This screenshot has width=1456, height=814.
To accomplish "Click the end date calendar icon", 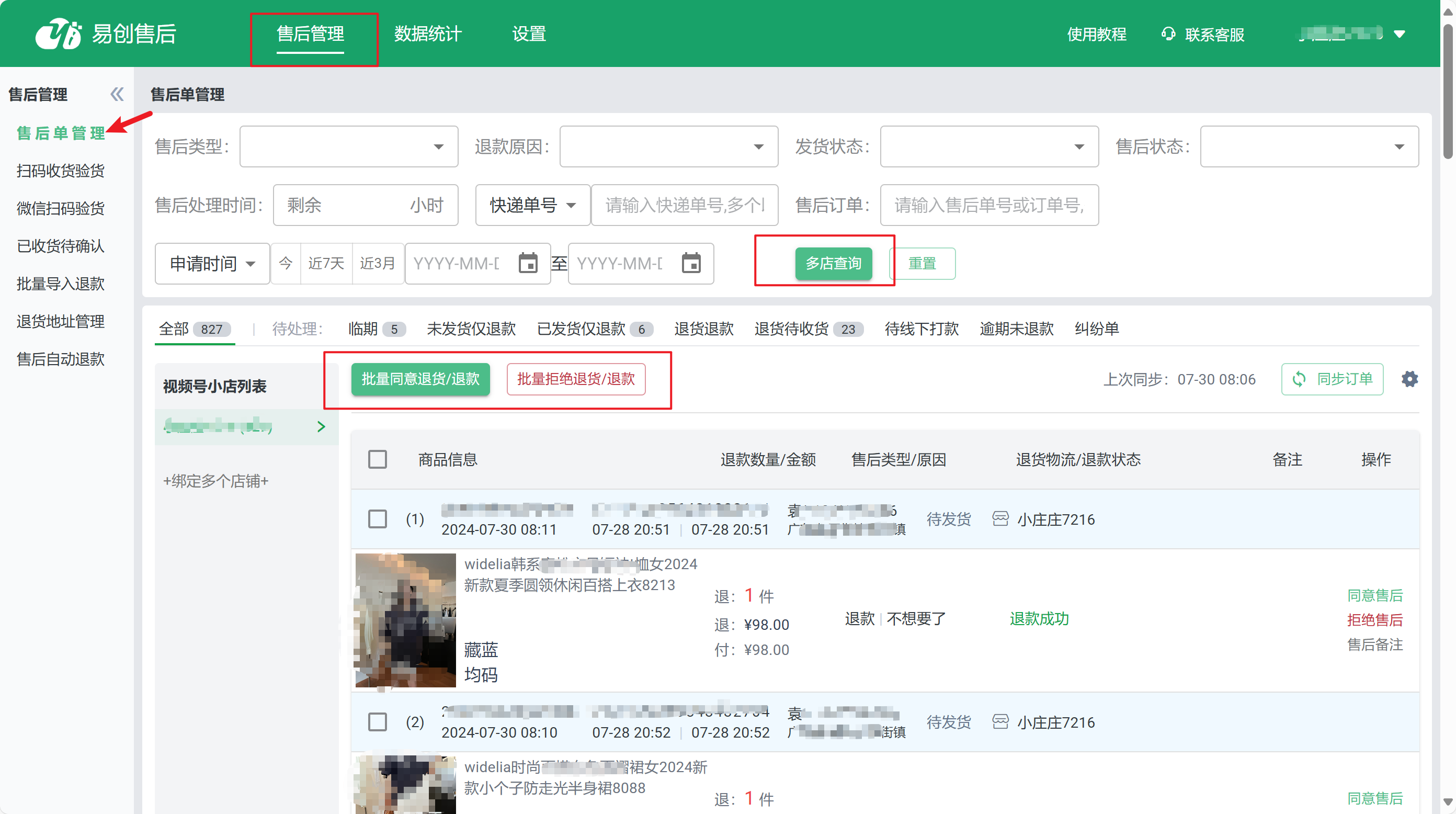I will tap(691, 264).
